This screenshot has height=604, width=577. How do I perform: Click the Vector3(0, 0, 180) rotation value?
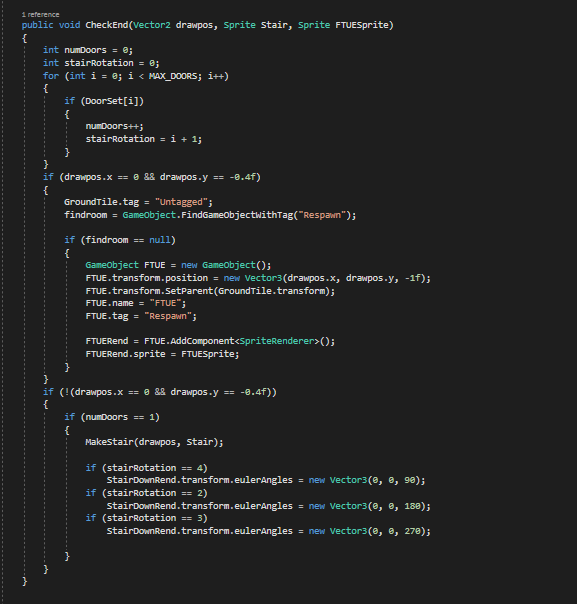click(377, 506)
